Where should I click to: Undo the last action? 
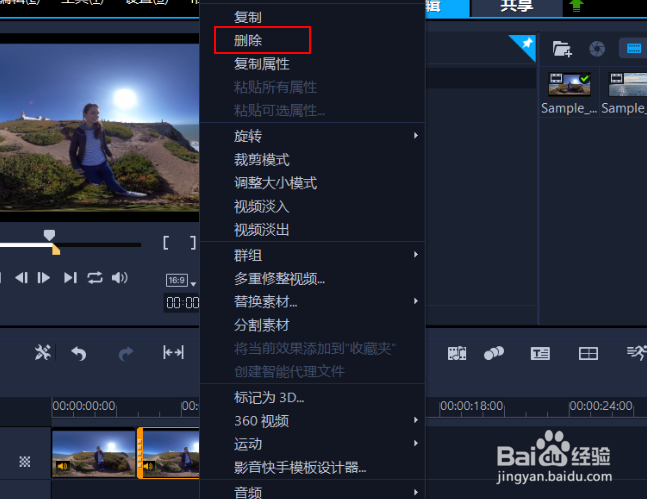coord(79,353)
